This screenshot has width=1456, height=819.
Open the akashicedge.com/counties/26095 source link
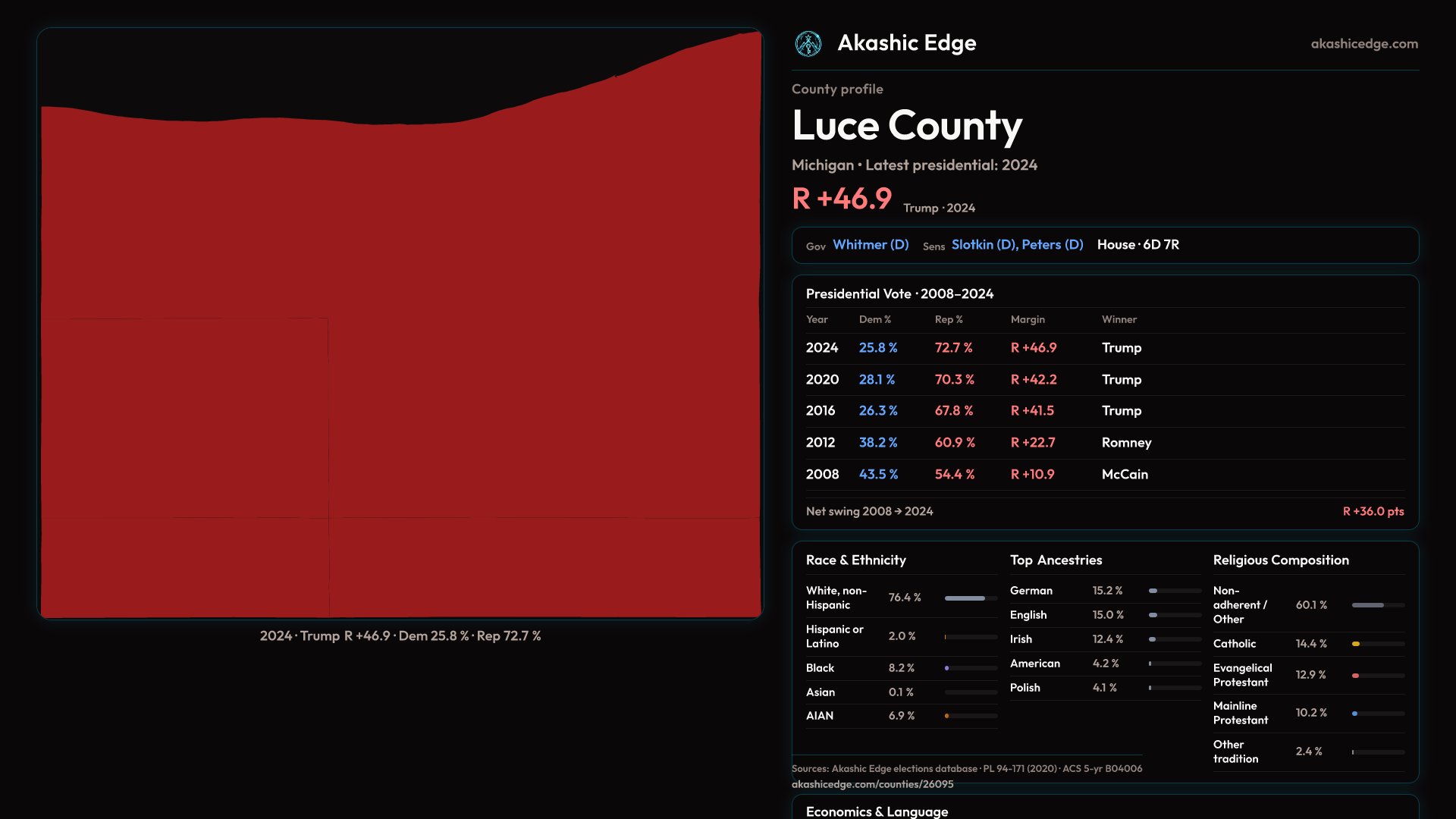coord(872,784)
